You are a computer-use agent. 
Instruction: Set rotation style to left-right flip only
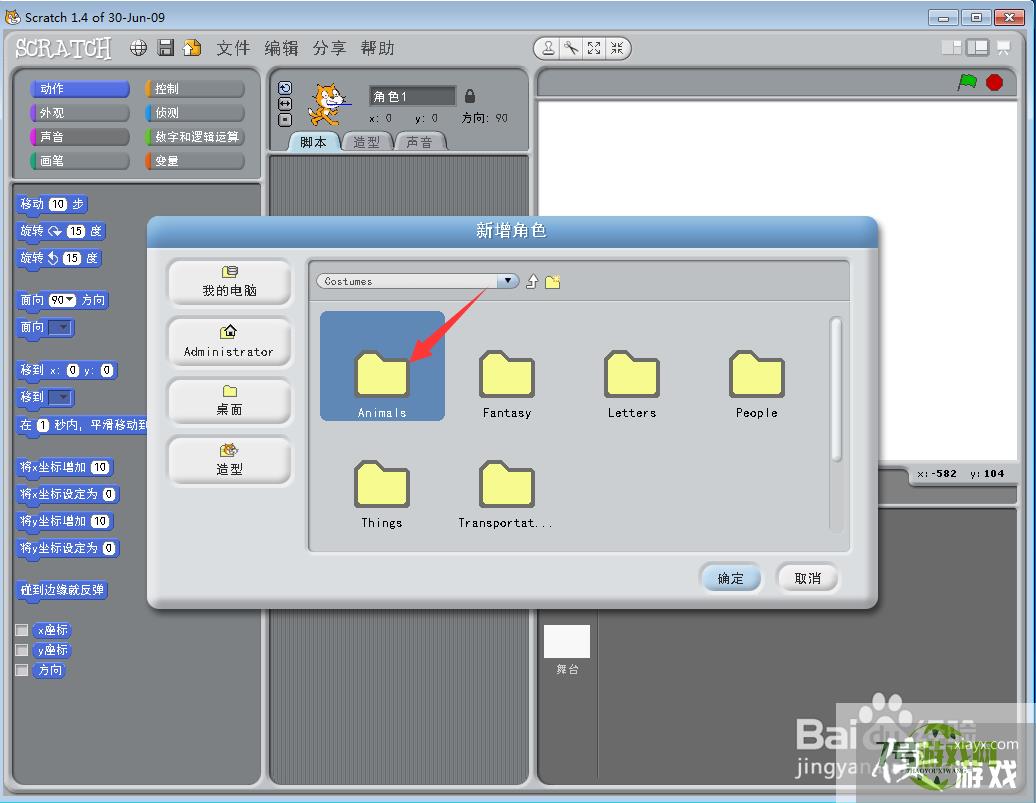tap(285, 104)
